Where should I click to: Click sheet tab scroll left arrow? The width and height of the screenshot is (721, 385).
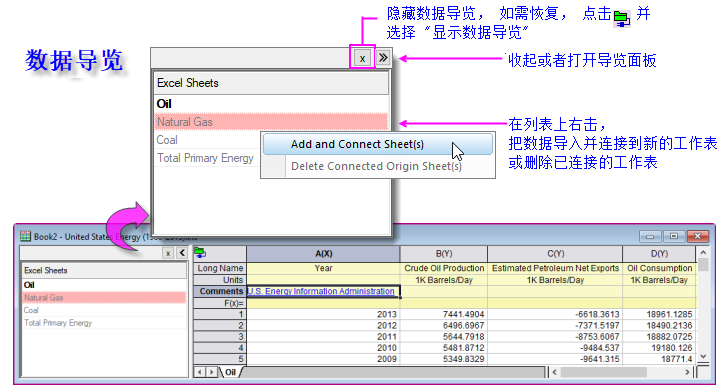click(200, 372)
